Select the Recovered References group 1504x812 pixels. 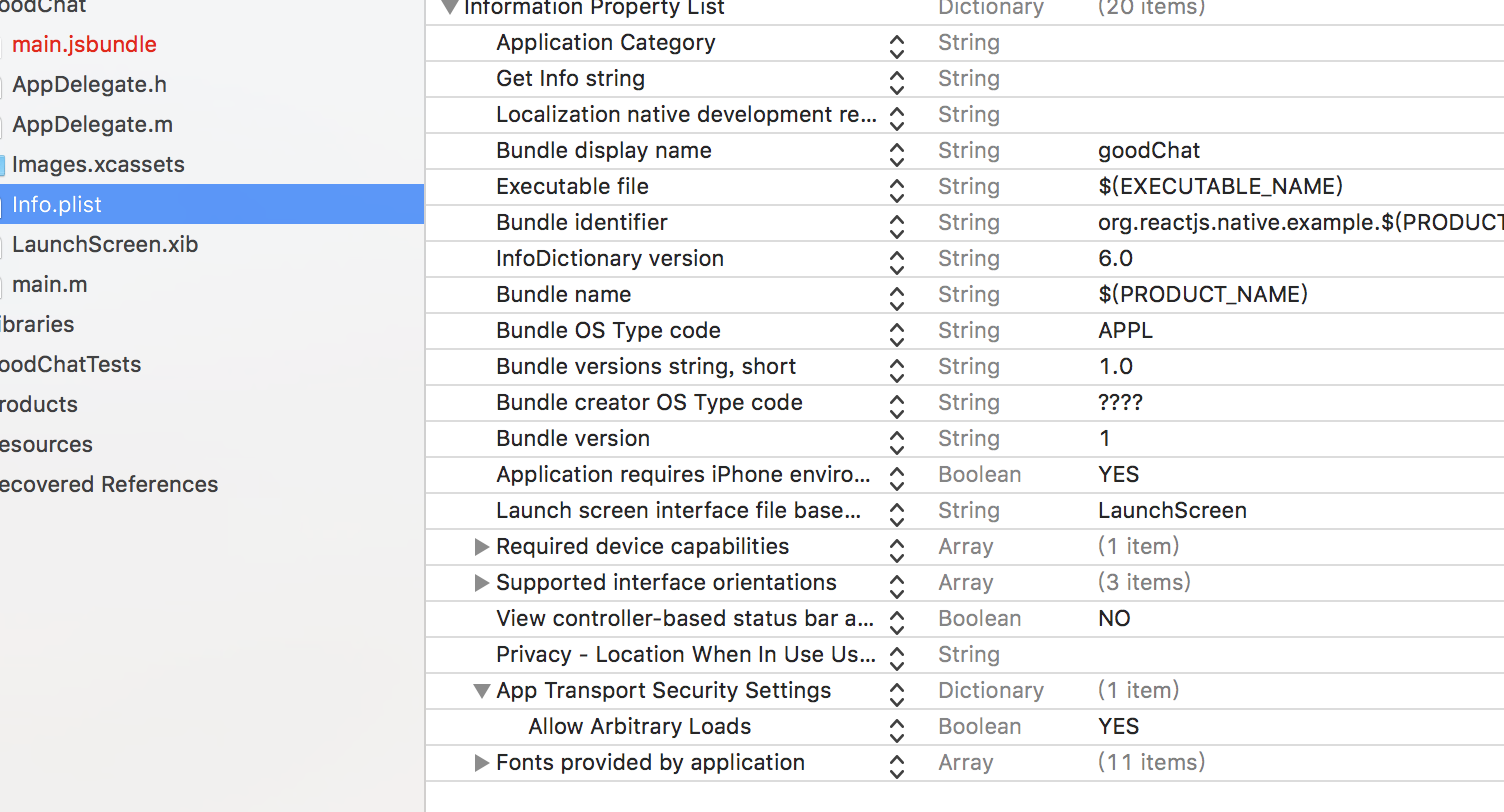[x=108, y=485]
